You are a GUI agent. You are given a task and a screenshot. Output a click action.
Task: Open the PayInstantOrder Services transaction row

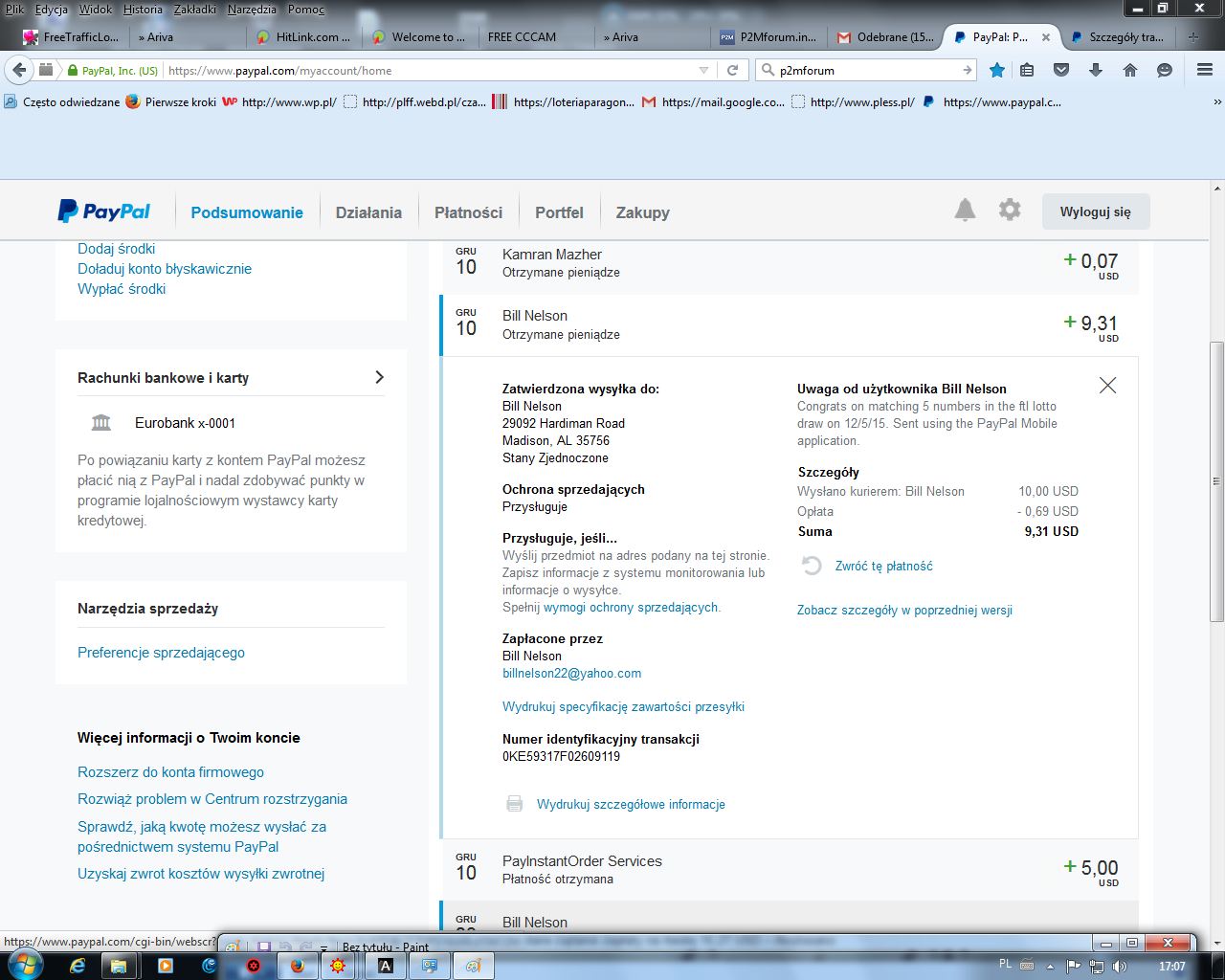[x=790, y=870]
